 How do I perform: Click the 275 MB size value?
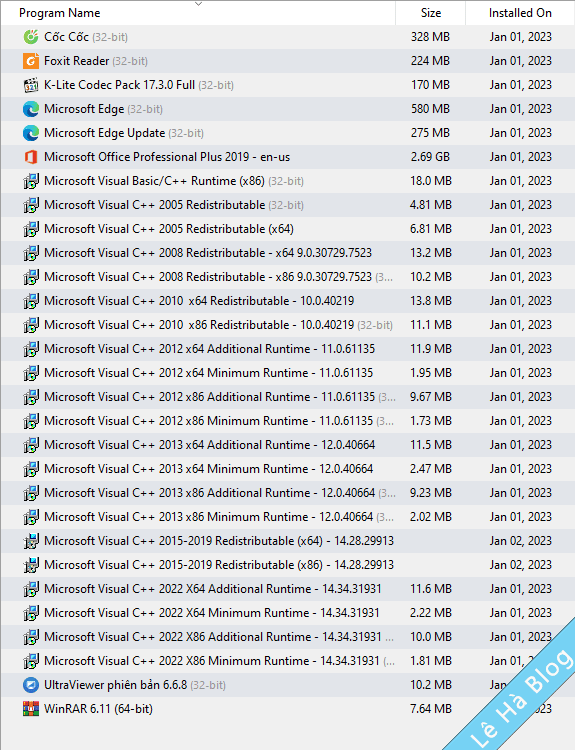pos(430,133)
